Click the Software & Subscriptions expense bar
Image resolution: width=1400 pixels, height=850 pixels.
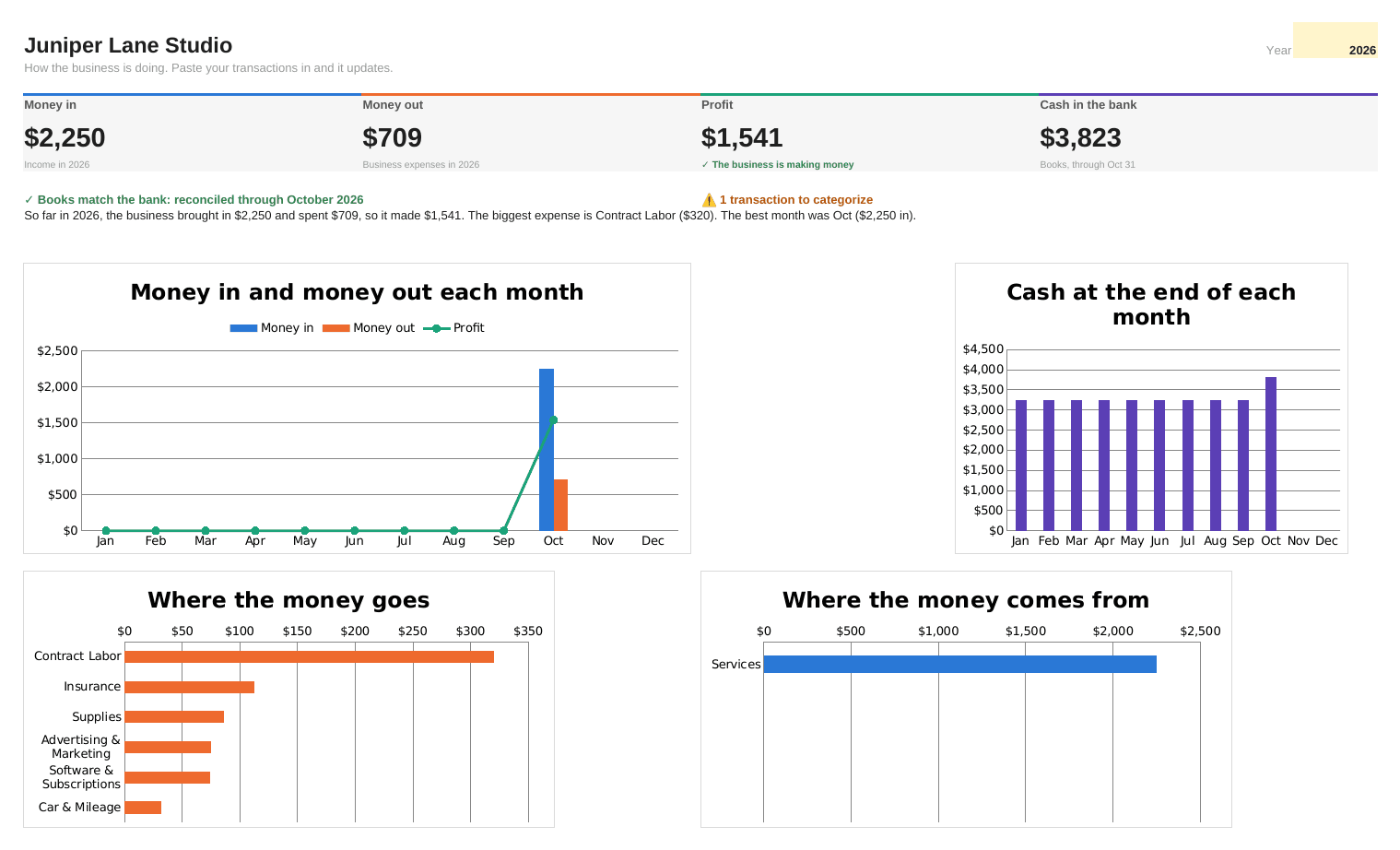(167, 778)
